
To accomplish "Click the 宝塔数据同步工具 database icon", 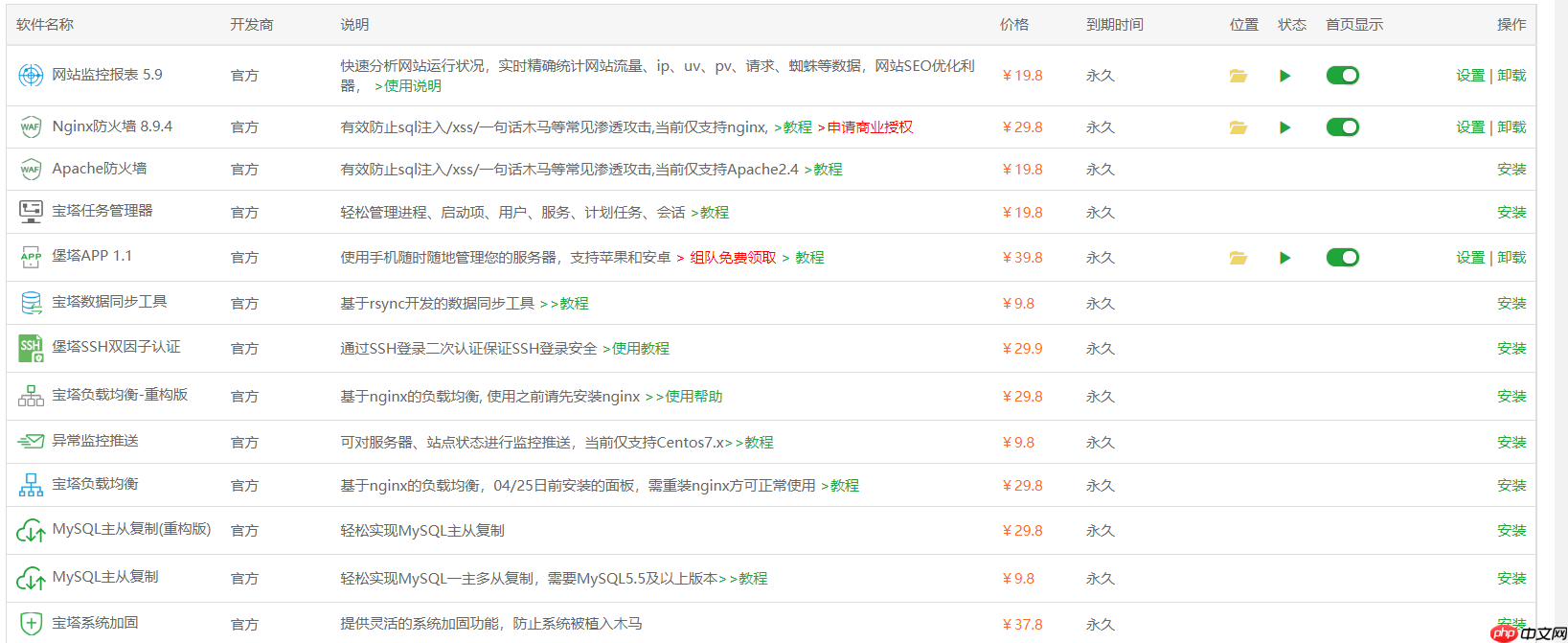I will [31, 303].
